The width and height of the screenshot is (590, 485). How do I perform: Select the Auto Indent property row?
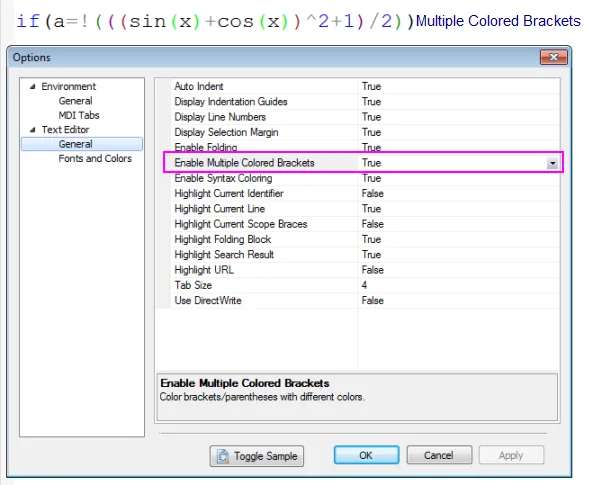click(x=357, y=87)
